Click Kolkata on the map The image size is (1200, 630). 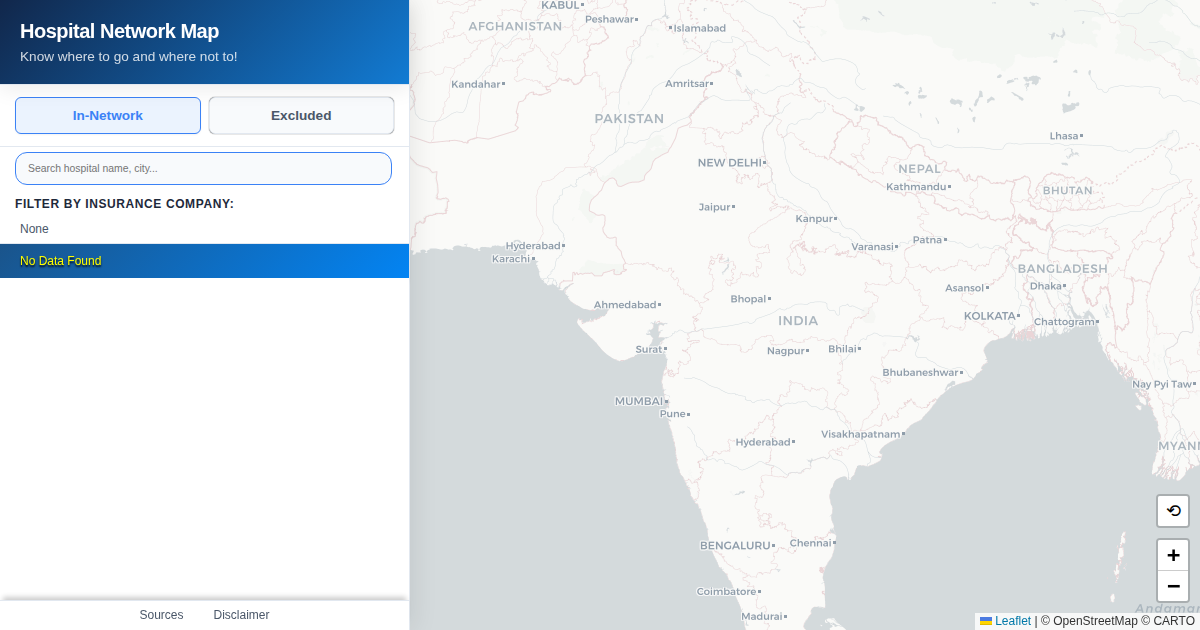coord(1018,316)
